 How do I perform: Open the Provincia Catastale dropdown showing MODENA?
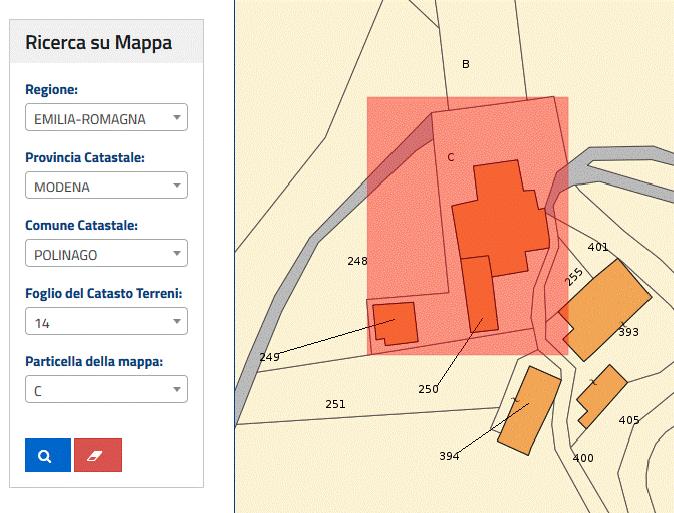(106, 185)
